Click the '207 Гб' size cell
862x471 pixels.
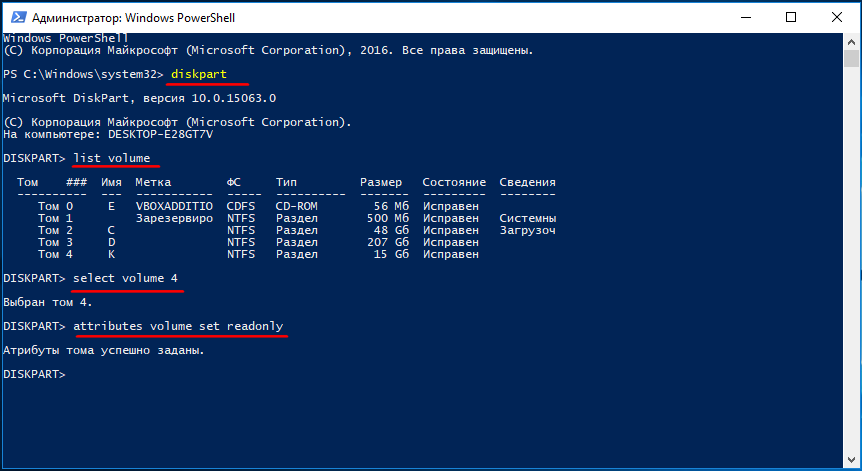(x=388, y=242)
